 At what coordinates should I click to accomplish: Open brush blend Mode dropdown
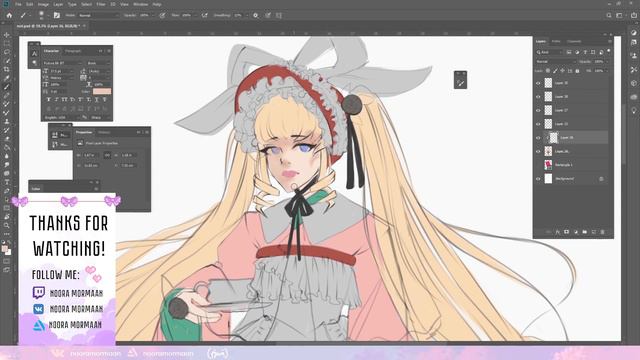tap(98, 15)
